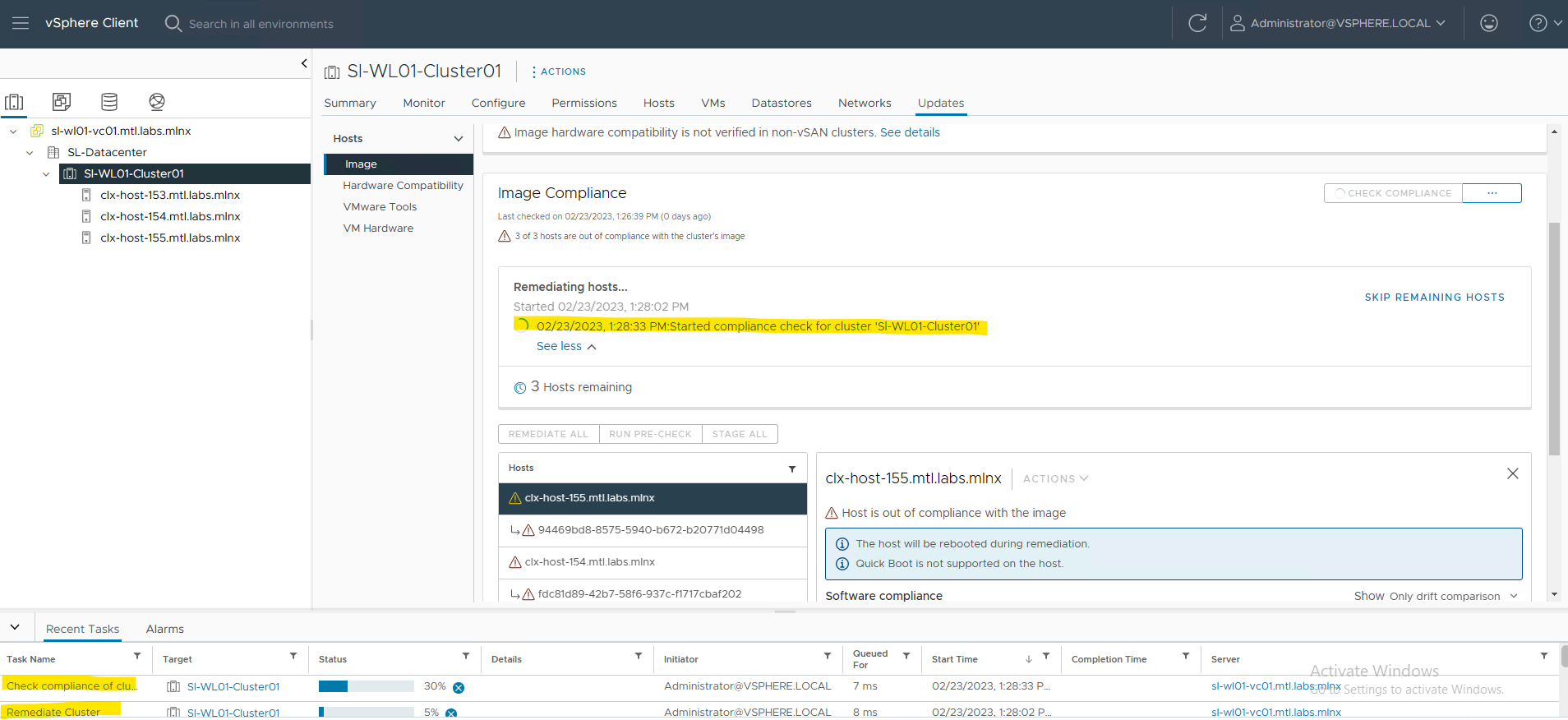The height and width of the screenshot is (720, 1568).
Task: Filter the Server column
Action: (x=1544, y=656)
